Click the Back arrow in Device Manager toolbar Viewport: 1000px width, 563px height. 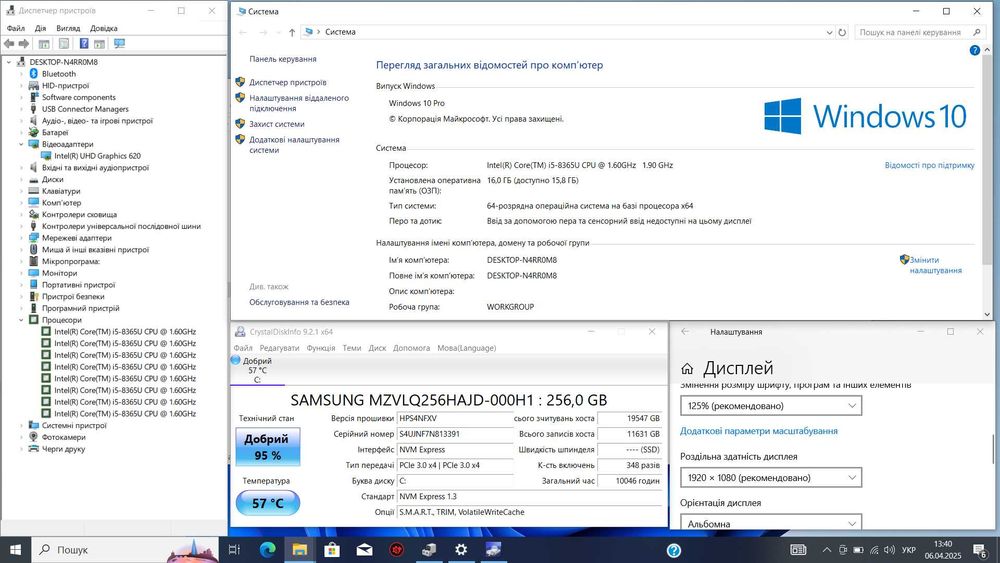9,43
